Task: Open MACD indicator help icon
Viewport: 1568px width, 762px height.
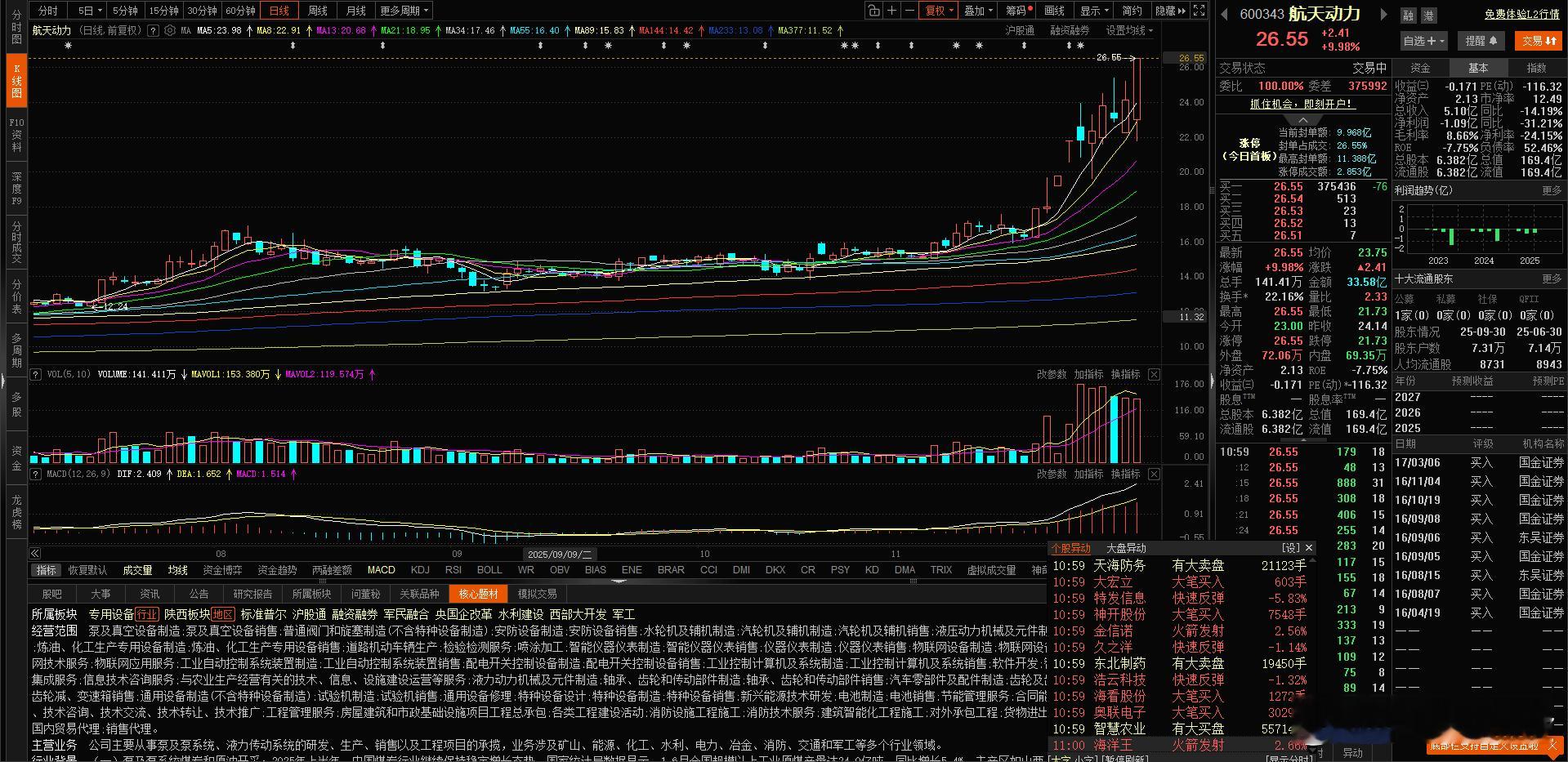Action: 36,474
